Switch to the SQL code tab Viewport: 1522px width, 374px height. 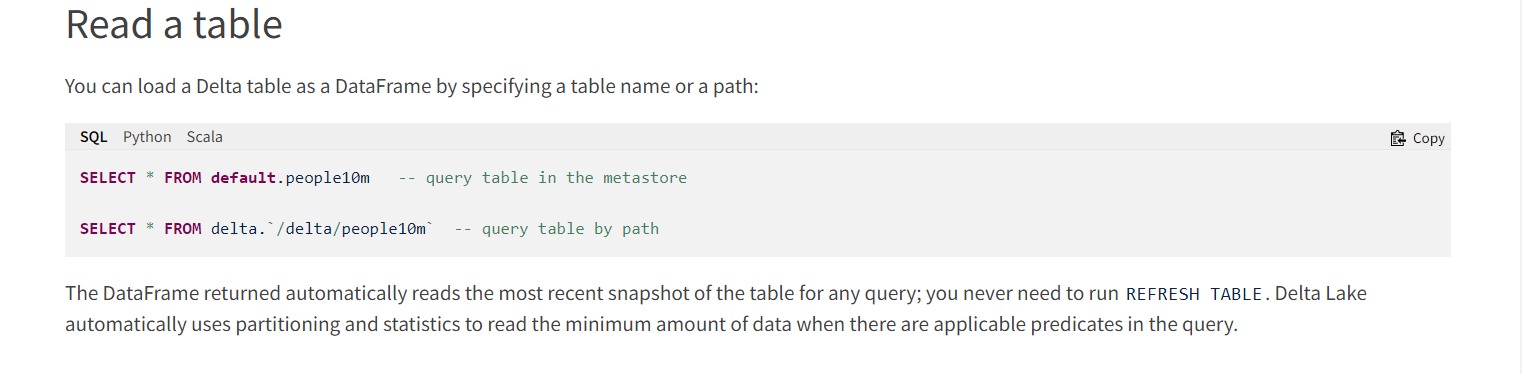tap(94, 137)
